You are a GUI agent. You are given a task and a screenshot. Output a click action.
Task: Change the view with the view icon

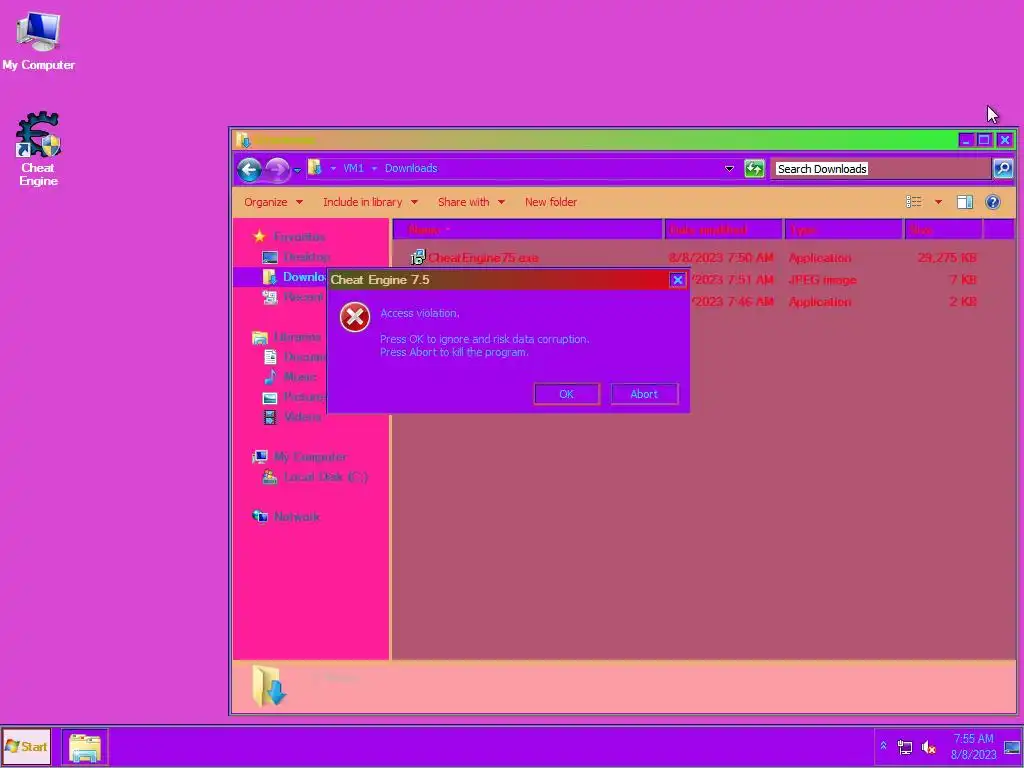click(x=914, y=202)
